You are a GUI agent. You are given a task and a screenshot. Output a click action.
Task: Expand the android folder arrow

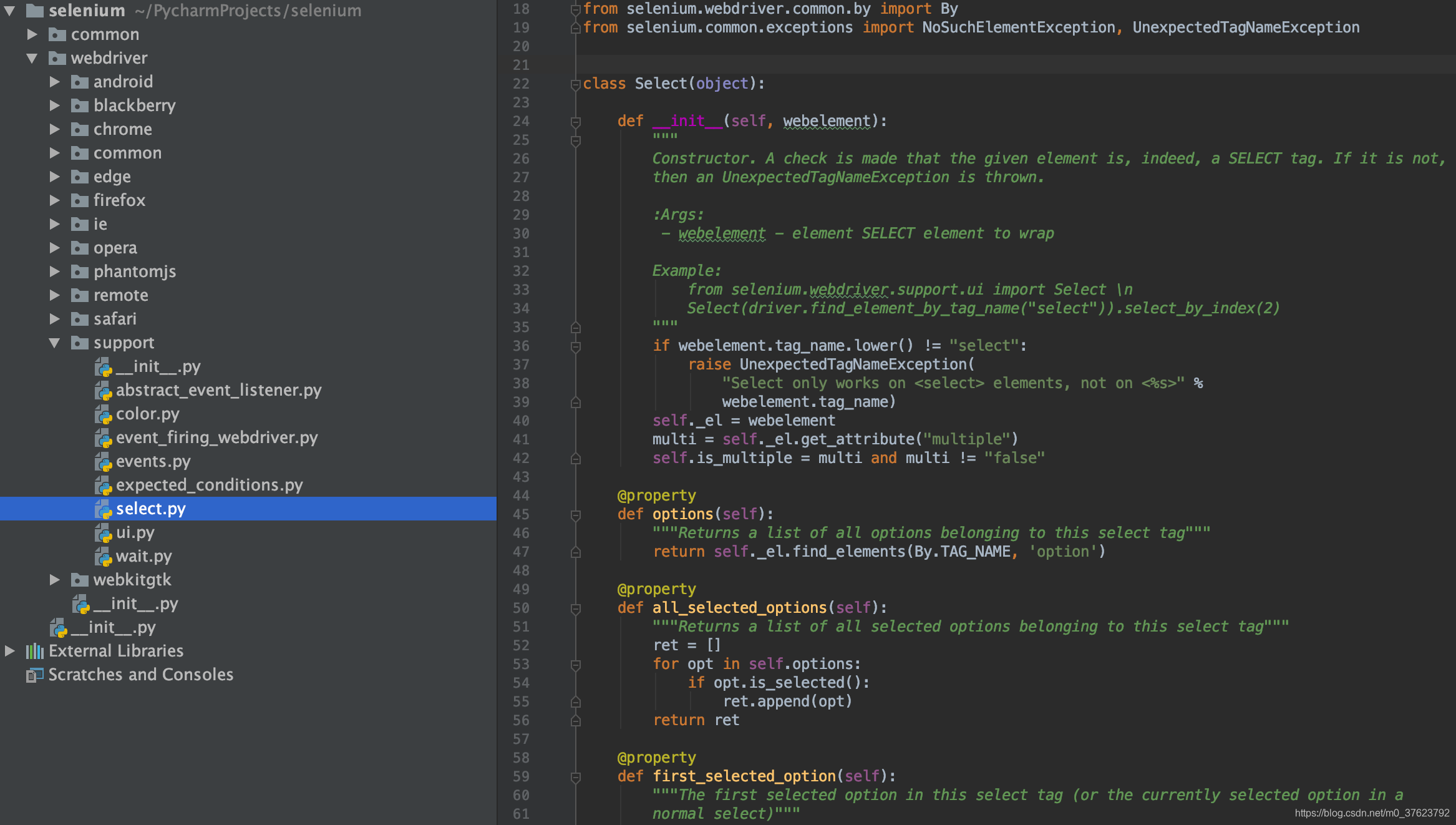(x=55, y=82)
